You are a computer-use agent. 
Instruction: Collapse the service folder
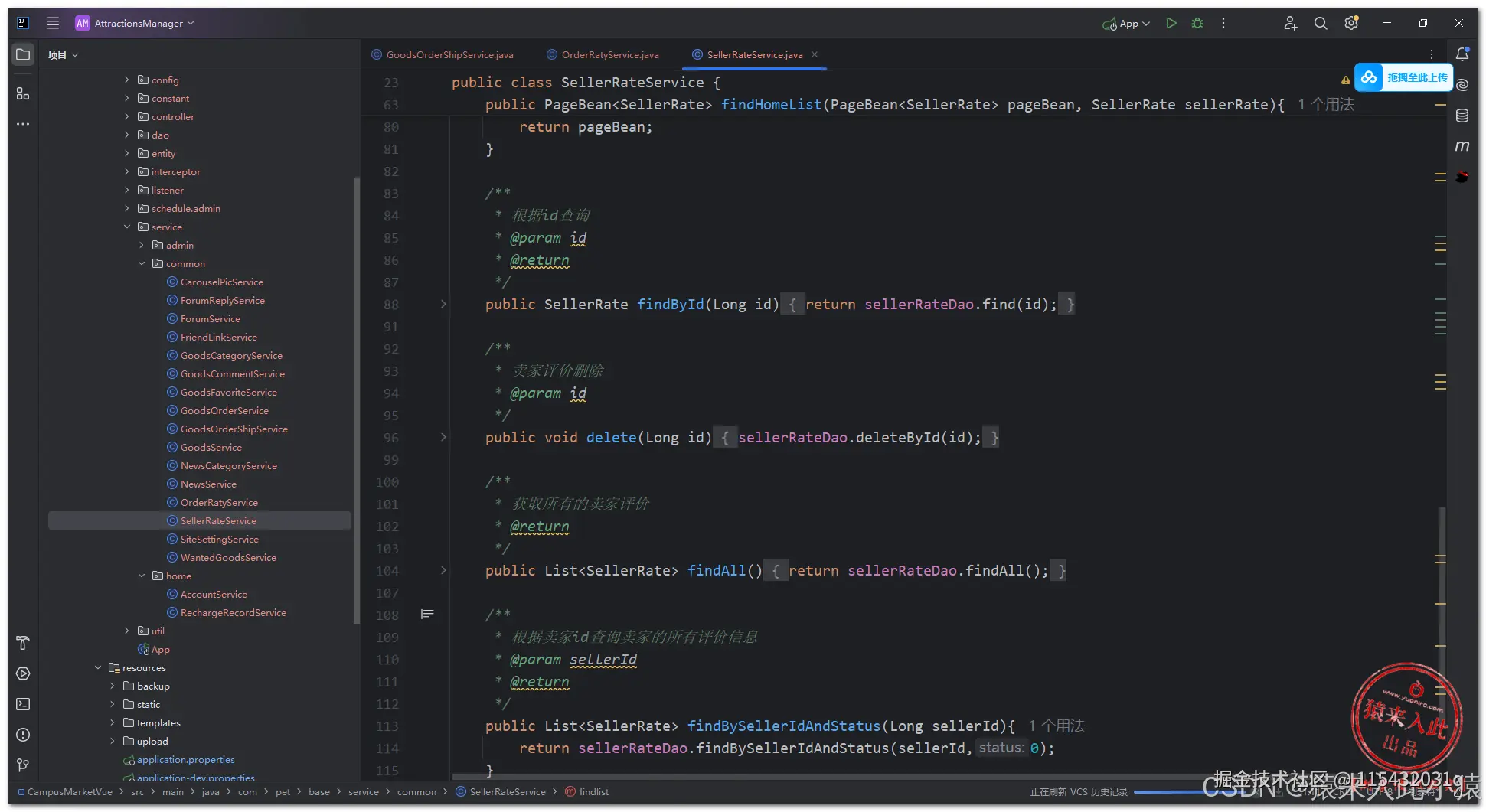point(127,227)
